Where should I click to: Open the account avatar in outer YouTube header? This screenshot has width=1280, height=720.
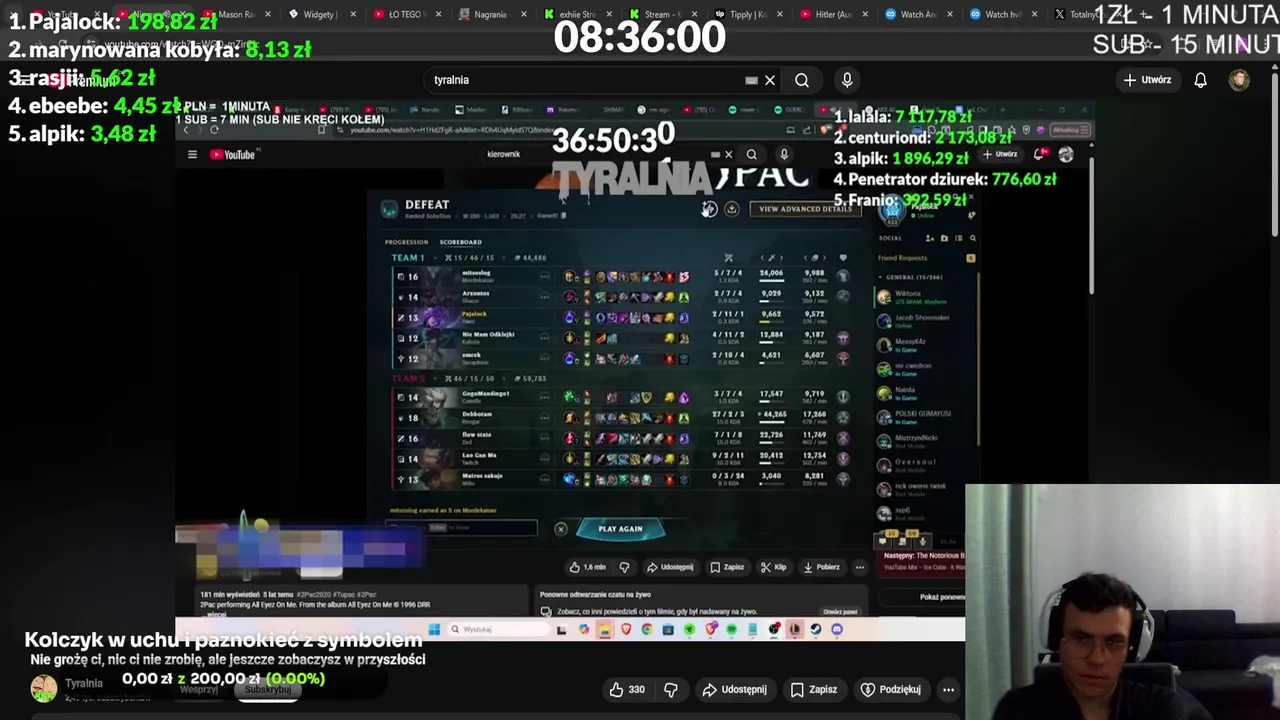pos(1239,80)
